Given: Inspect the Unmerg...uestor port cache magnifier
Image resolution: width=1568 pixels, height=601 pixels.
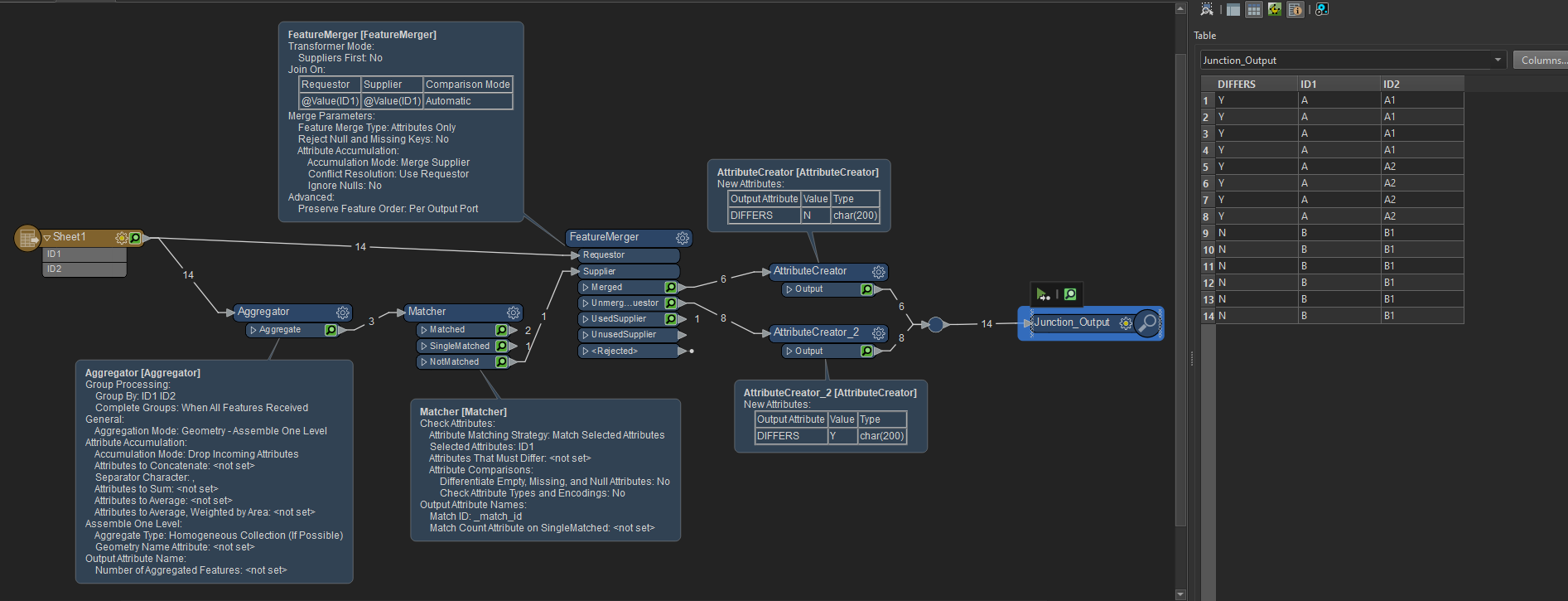Looking at the screenshot, I should pyautogui.click(x=671, y=303).
